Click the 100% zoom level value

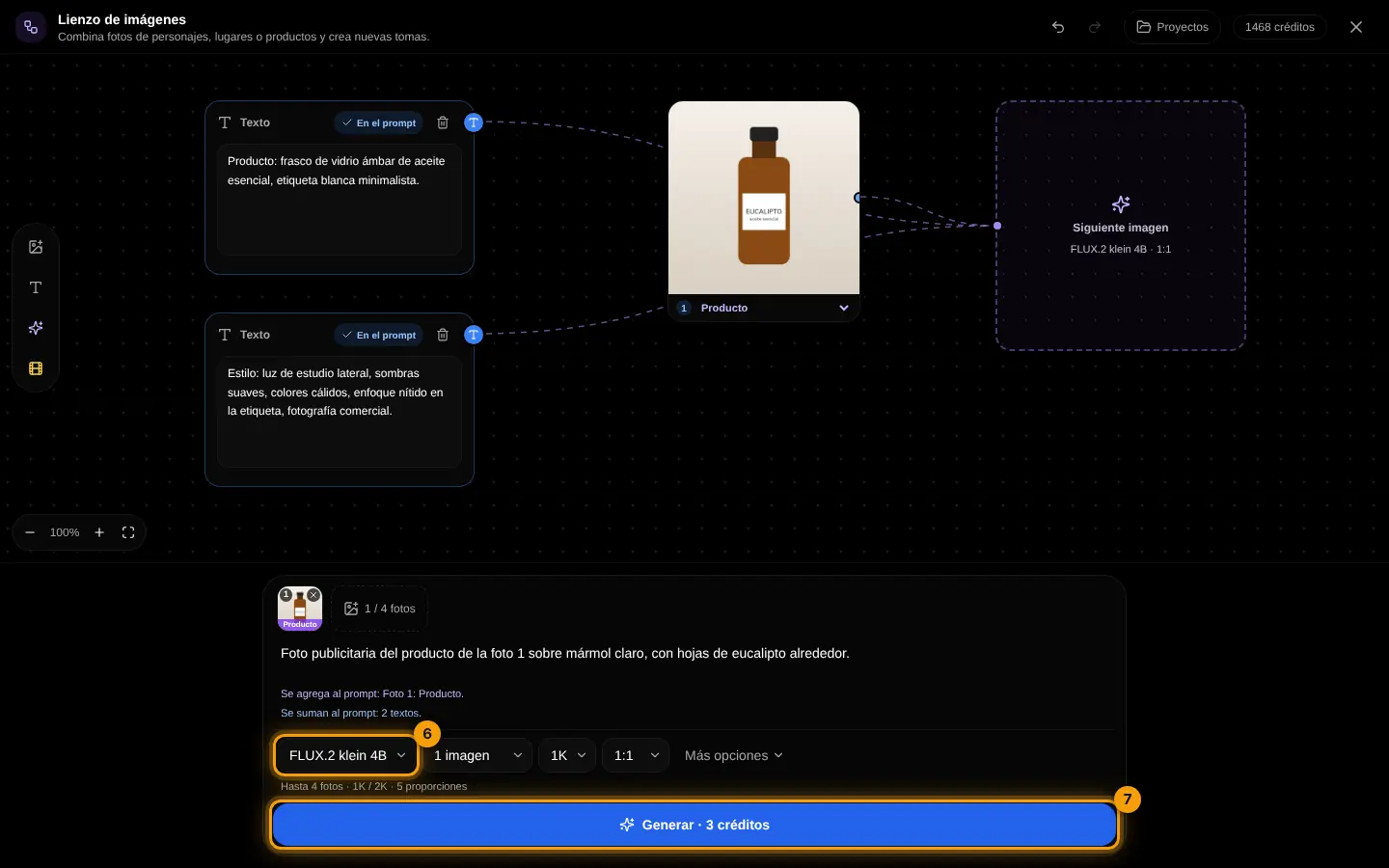[65, 532]
